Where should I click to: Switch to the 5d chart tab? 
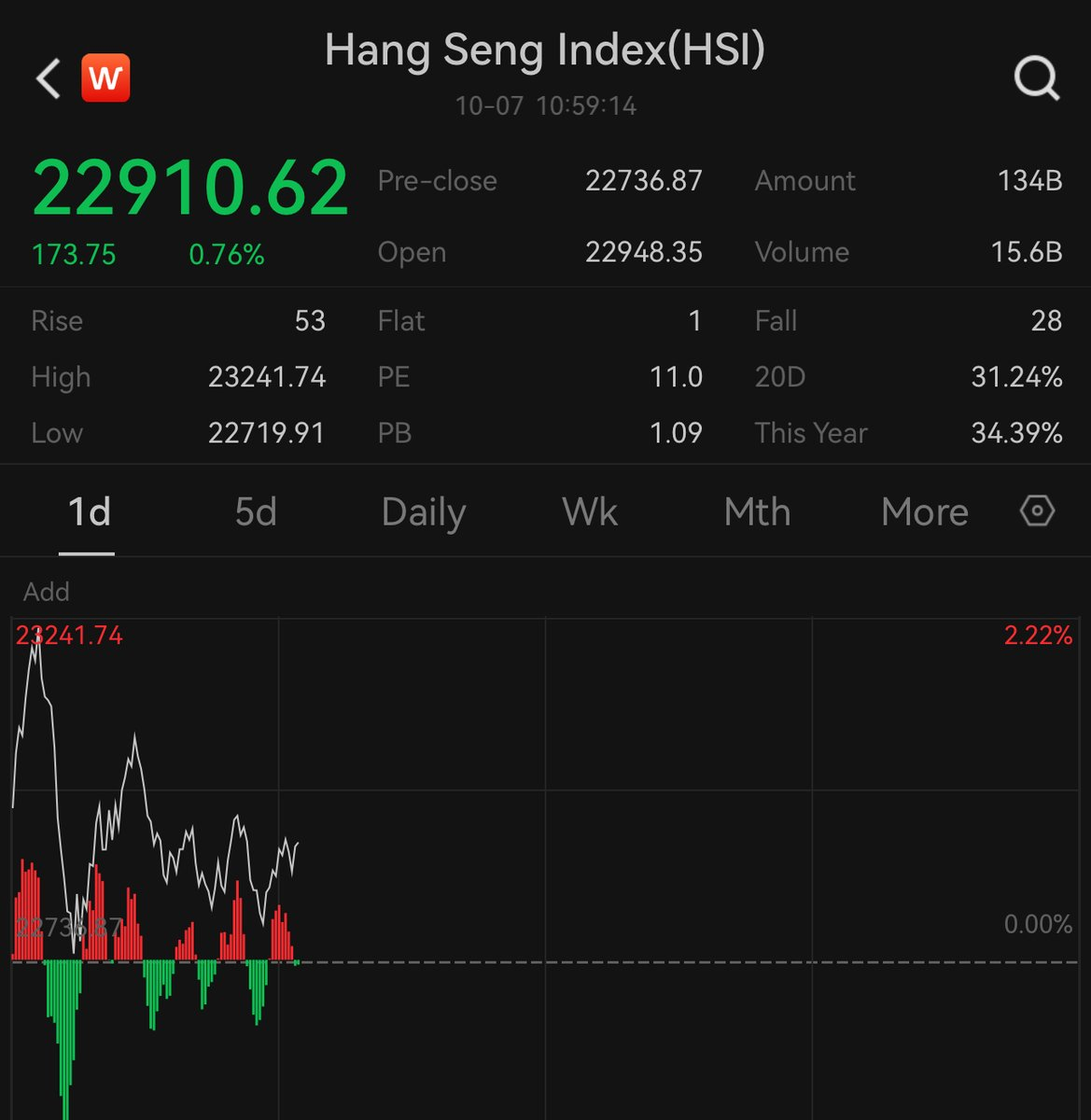pyautogui.click(x=256, y=512)
